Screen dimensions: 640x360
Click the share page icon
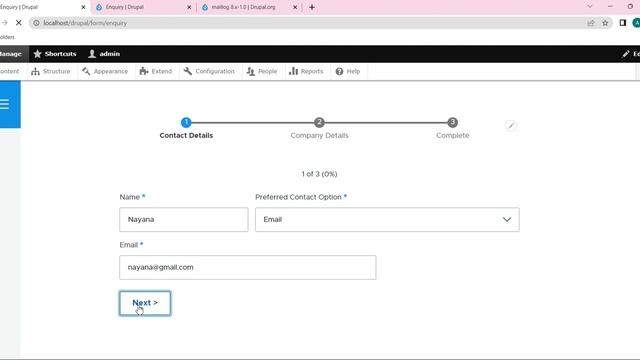591,23
